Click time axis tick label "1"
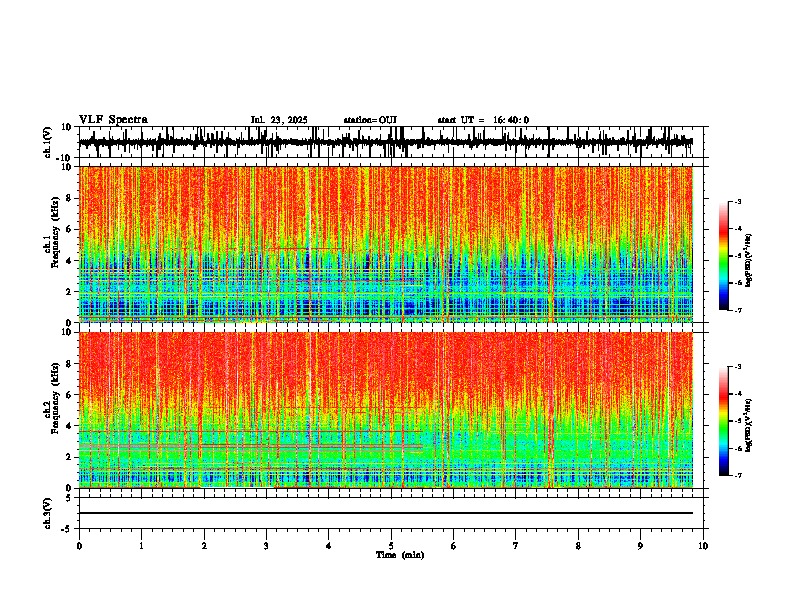The image size is (792, 612). pos(141,546)
